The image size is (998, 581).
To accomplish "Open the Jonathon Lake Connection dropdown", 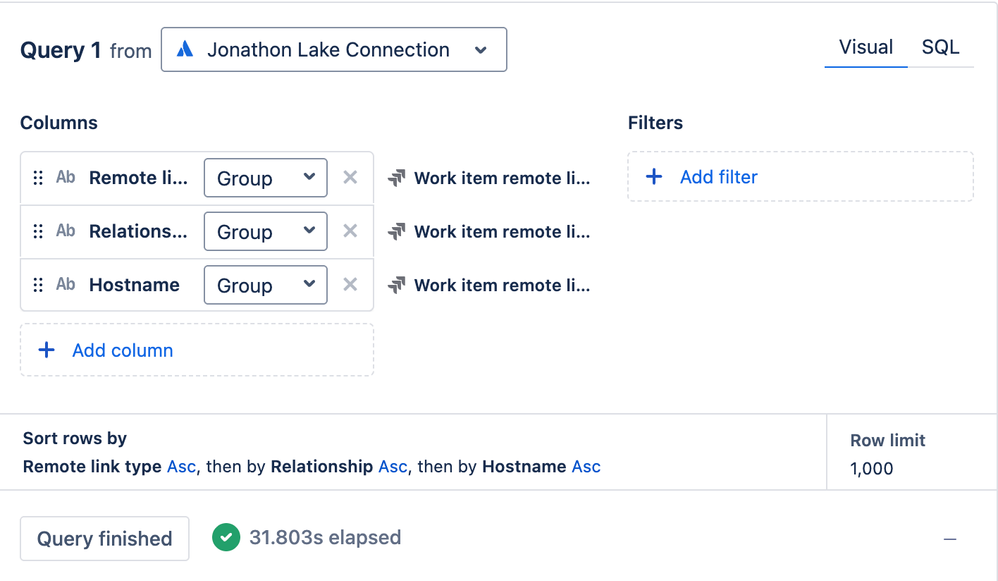I will [x=334, y=50].
